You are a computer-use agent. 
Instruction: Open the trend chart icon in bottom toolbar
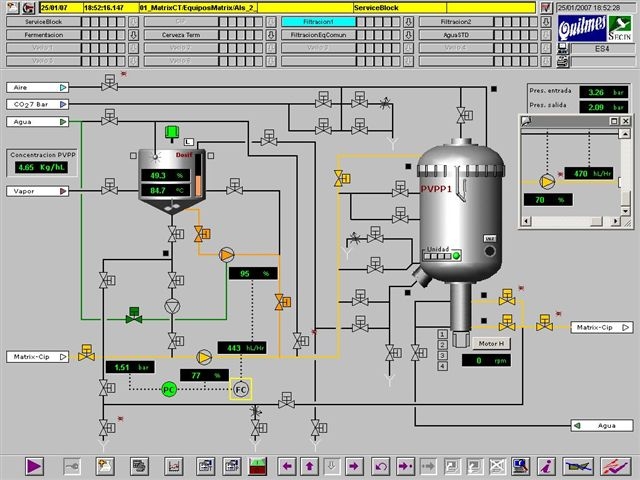(173, 466)
